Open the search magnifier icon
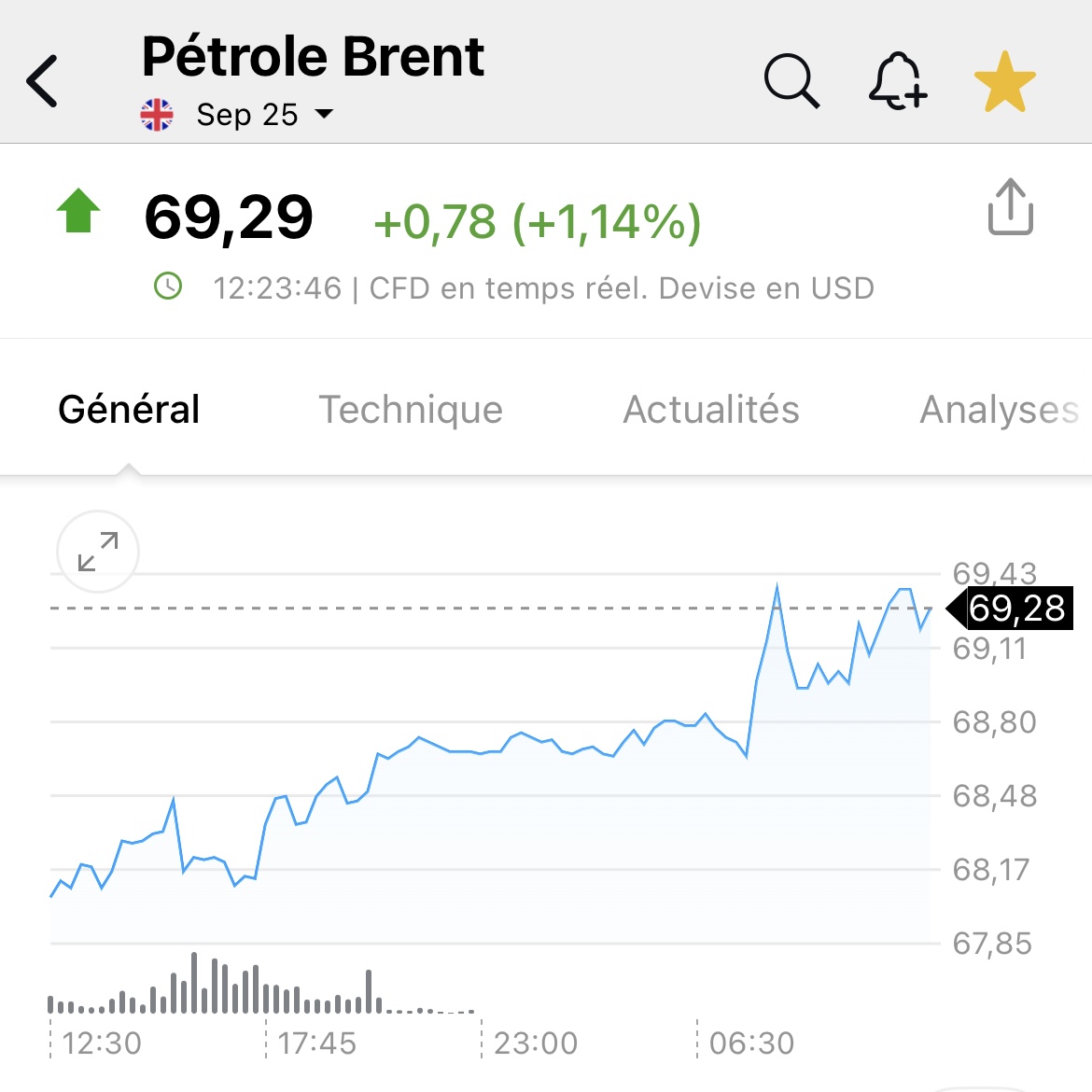 pyautogui.click(x=791, y=81)
